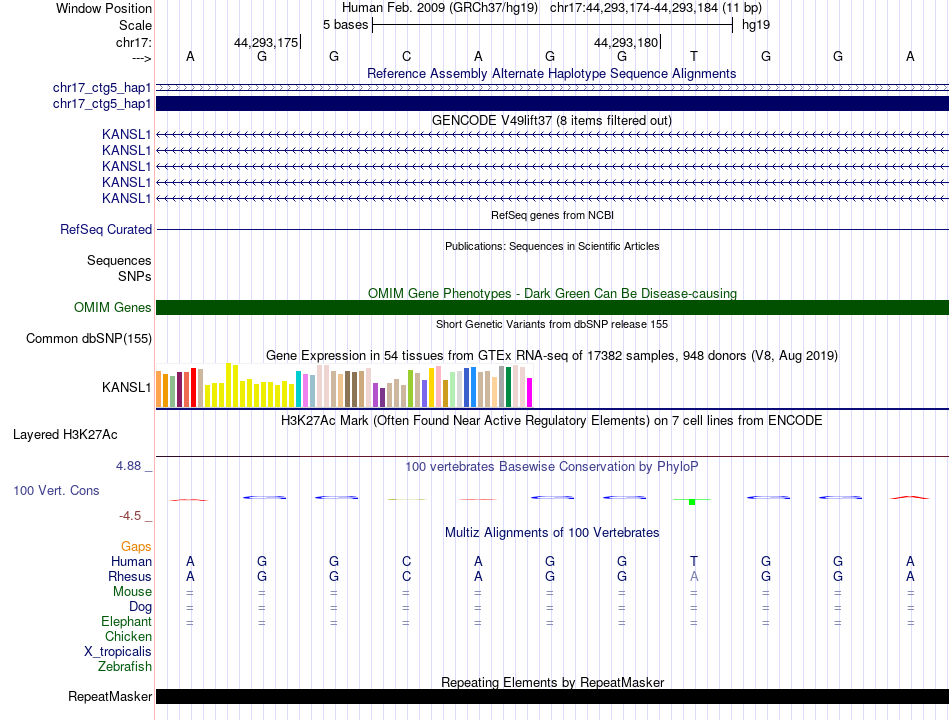Open the RepeatMasker track label

coord(110,697)
